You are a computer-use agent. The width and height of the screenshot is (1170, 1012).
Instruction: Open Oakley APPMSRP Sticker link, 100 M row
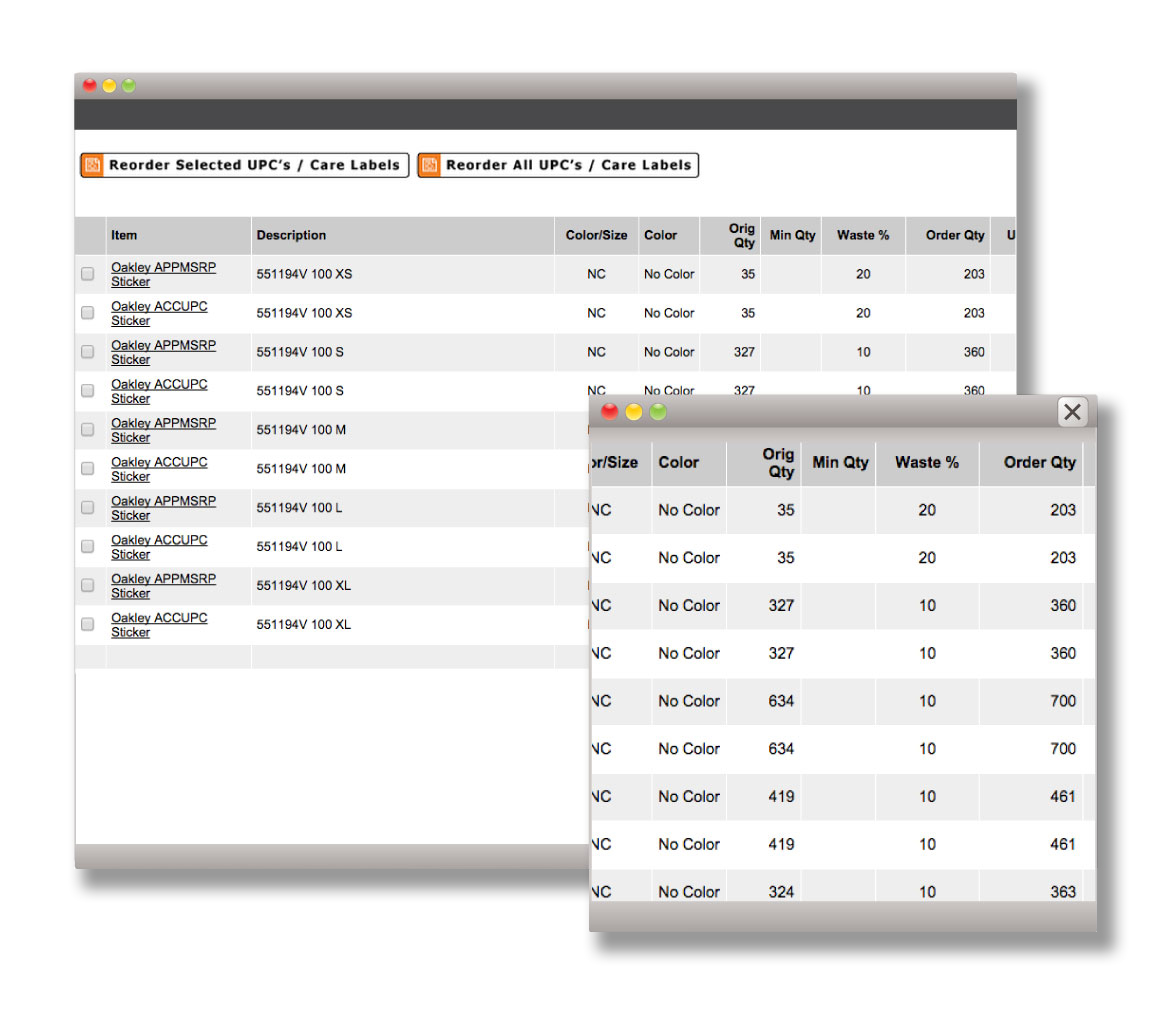pyautogui.click(x=163, y=429)
